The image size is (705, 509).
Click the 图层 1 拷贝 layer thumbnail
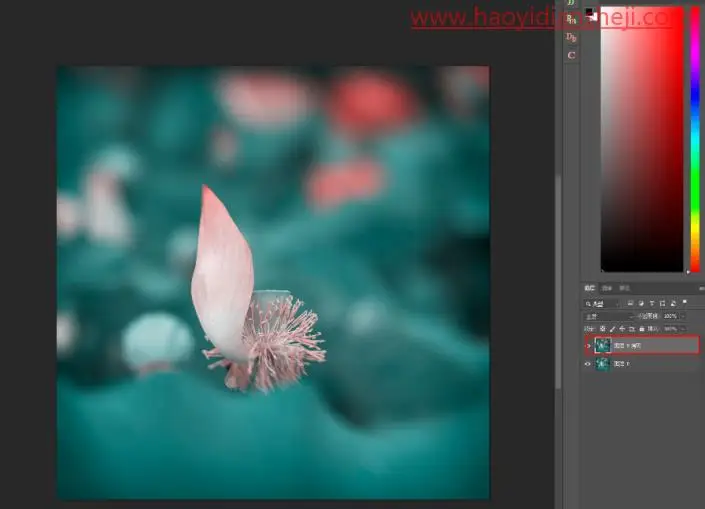[602, 345]
